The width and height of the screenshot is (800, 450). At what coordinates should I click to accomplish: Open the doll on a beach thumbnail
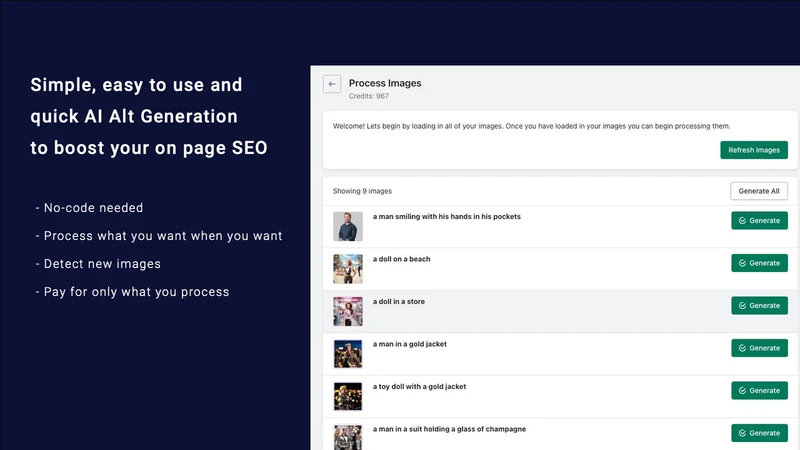tap(348, 269)
